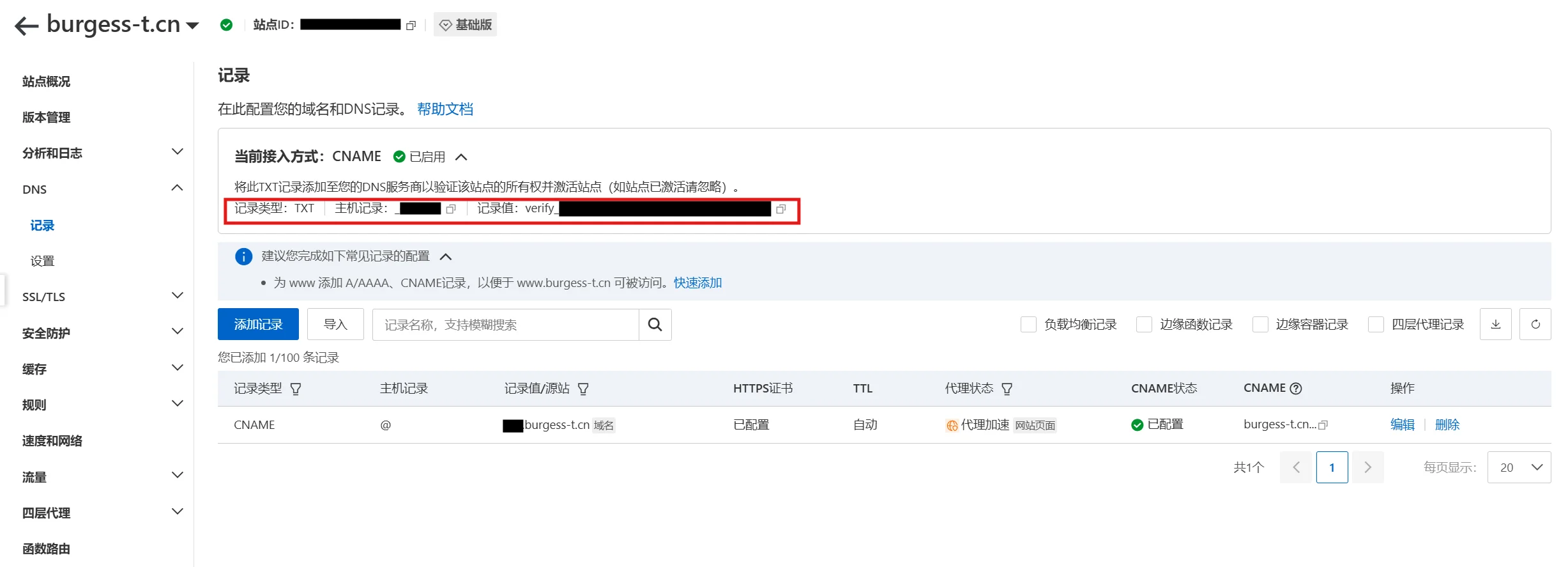
Task: Copy the site ID with copy icon
Action: tap(411, 26)
